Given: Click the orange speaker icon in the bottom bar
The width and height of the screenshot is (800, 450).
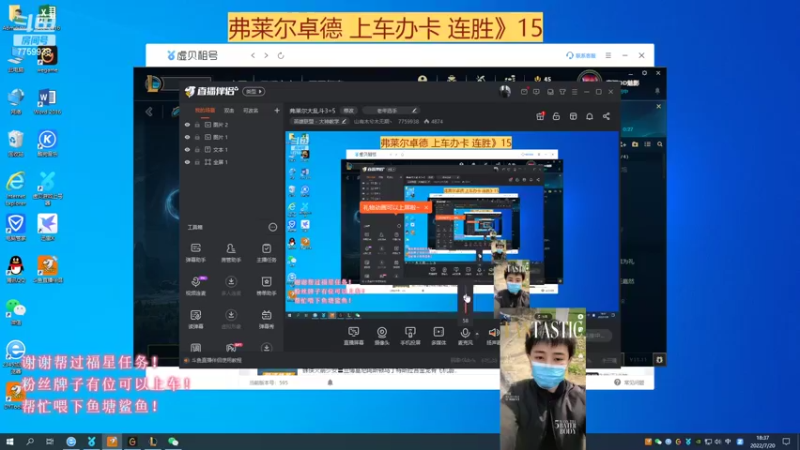Looking at the screenshot, I should pos(493,333).
